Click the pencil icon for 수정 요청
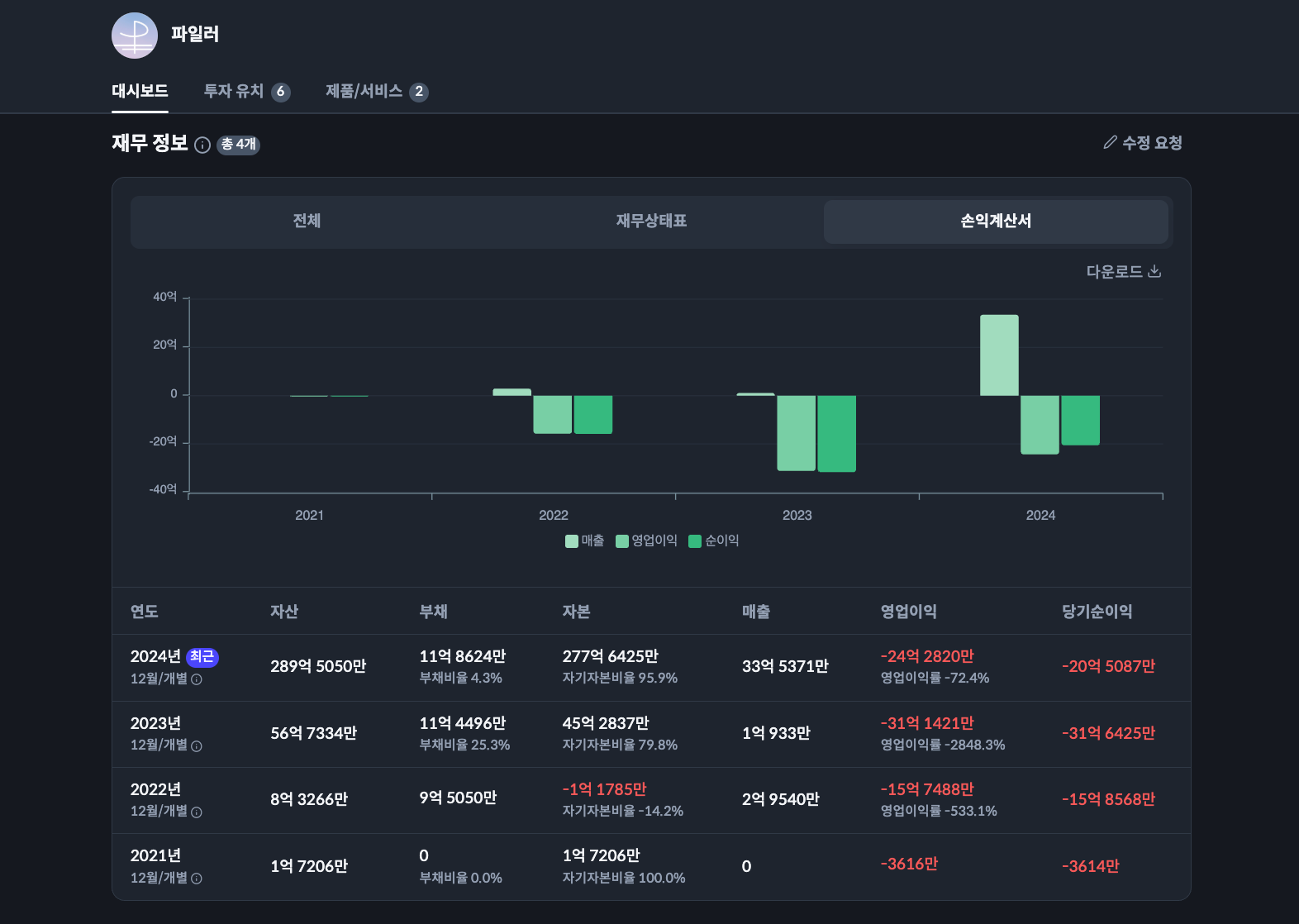 pyautogui.click(x=1110, y=143)
